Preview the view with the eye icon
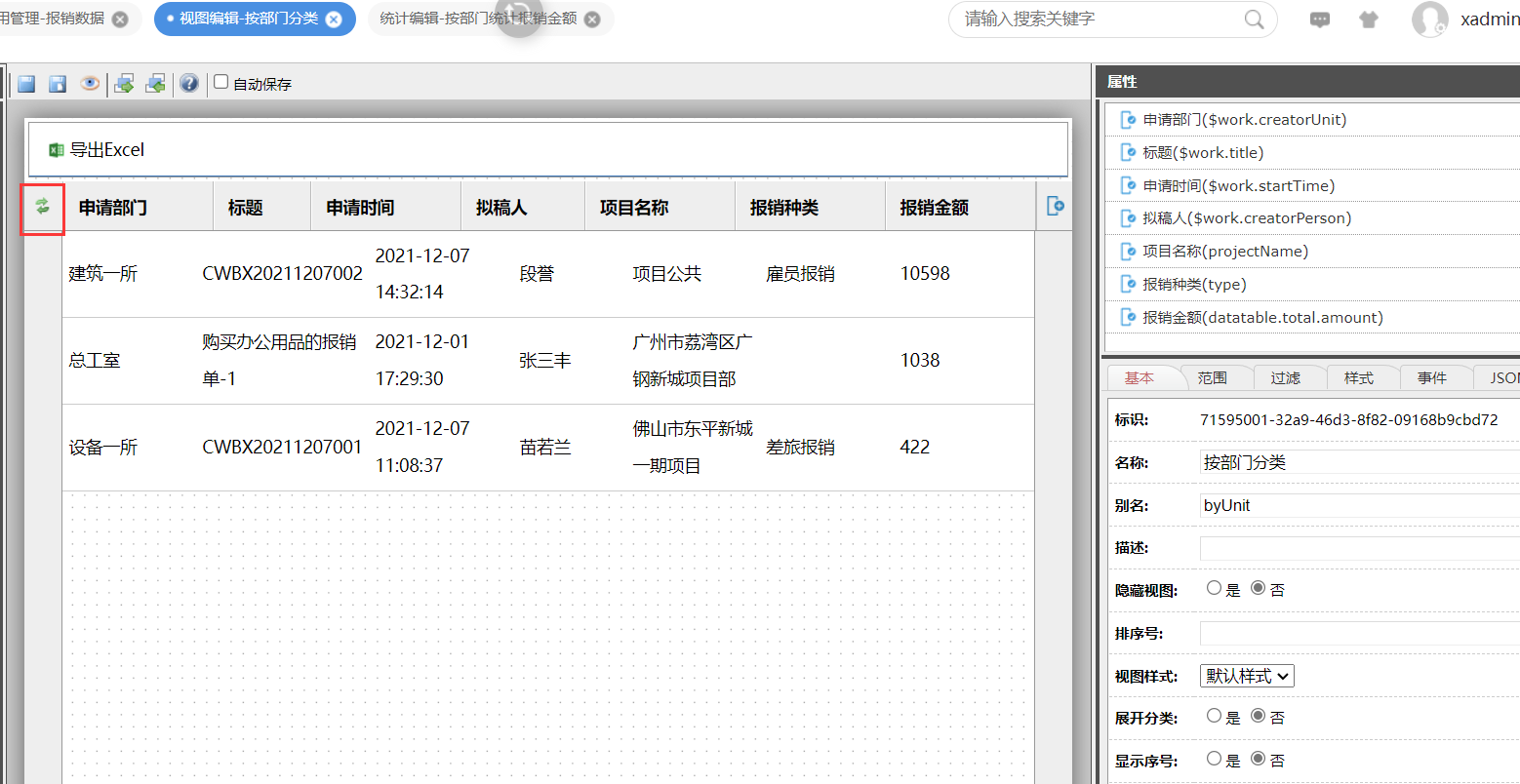Image resolution: width=1520 pixels, height=784 pixels. pos(90,84)
